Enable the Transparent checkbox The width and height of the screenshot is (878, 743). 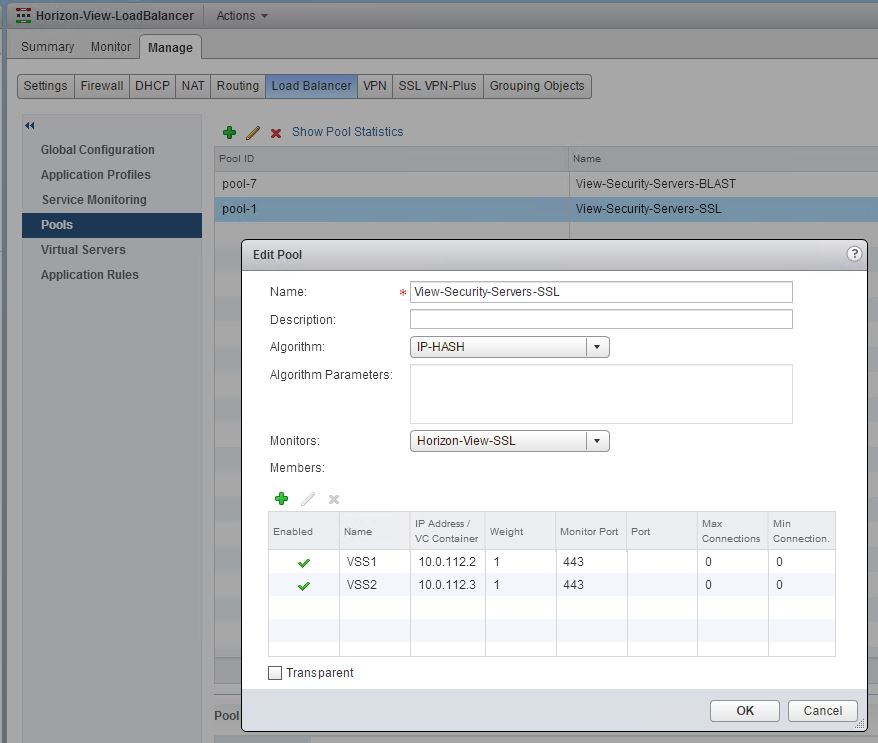[x=276, y=673]
